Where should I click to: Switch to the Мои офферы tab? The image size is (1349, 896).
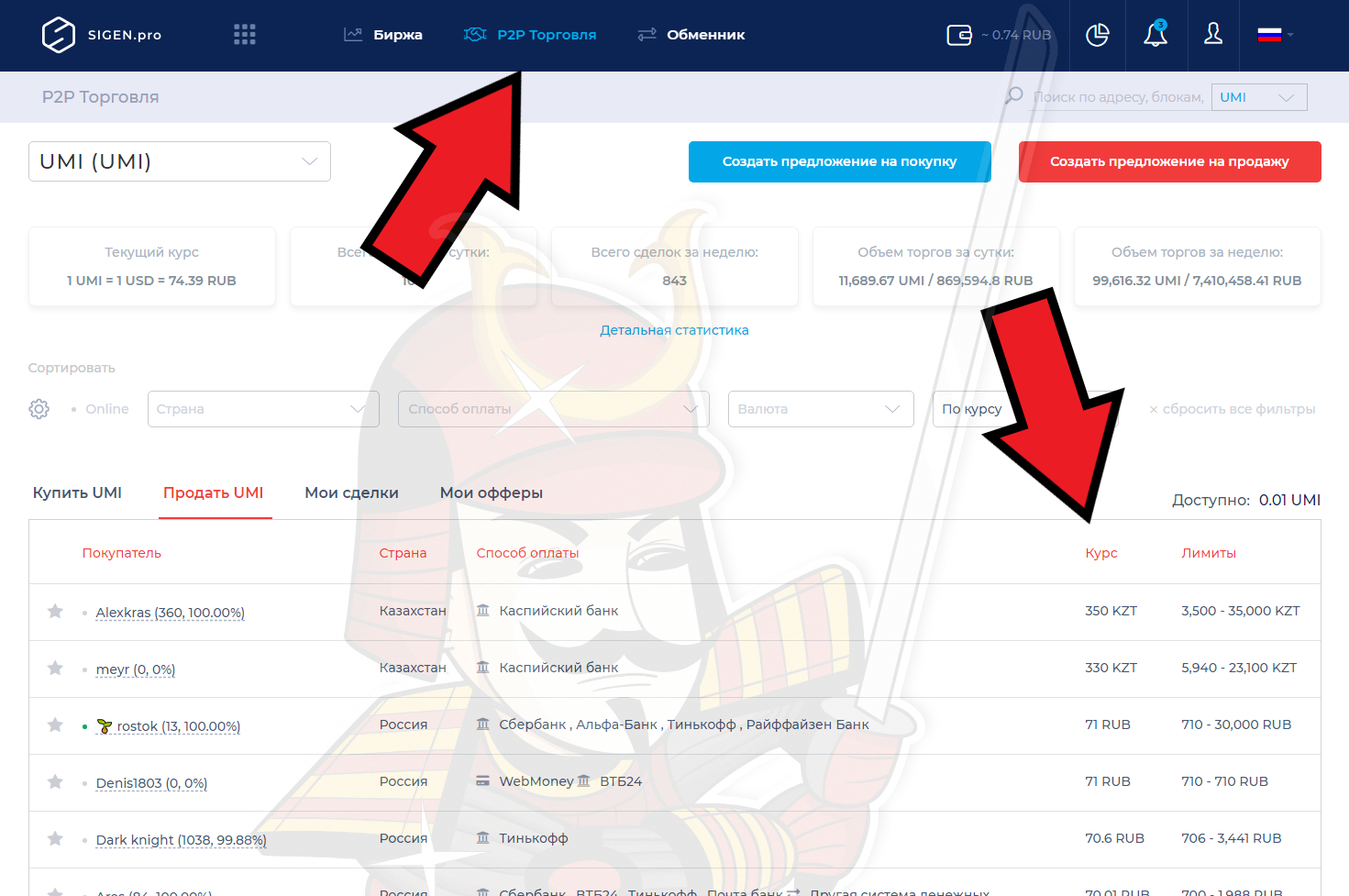click(492, 492)
